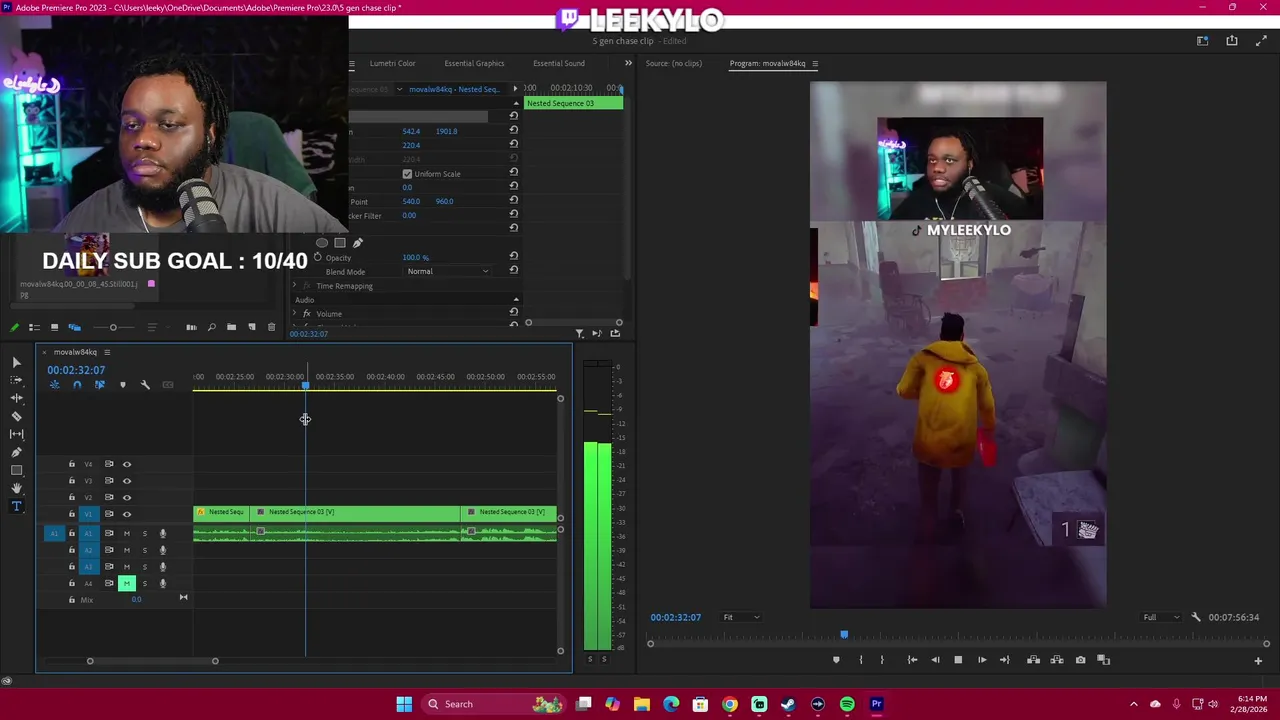The width and height of the screenshot is (1280, 720).
Task: Select the Track Select Forward tool
Action: coord(16,380)
